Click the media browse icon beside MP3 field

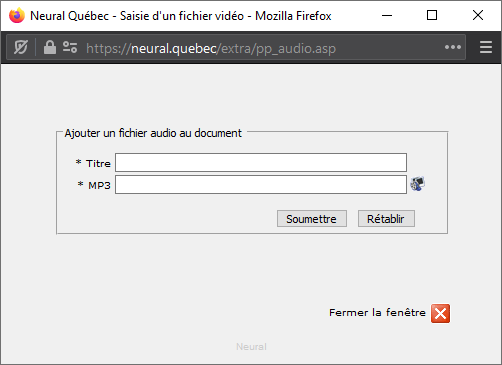point(417,184)
